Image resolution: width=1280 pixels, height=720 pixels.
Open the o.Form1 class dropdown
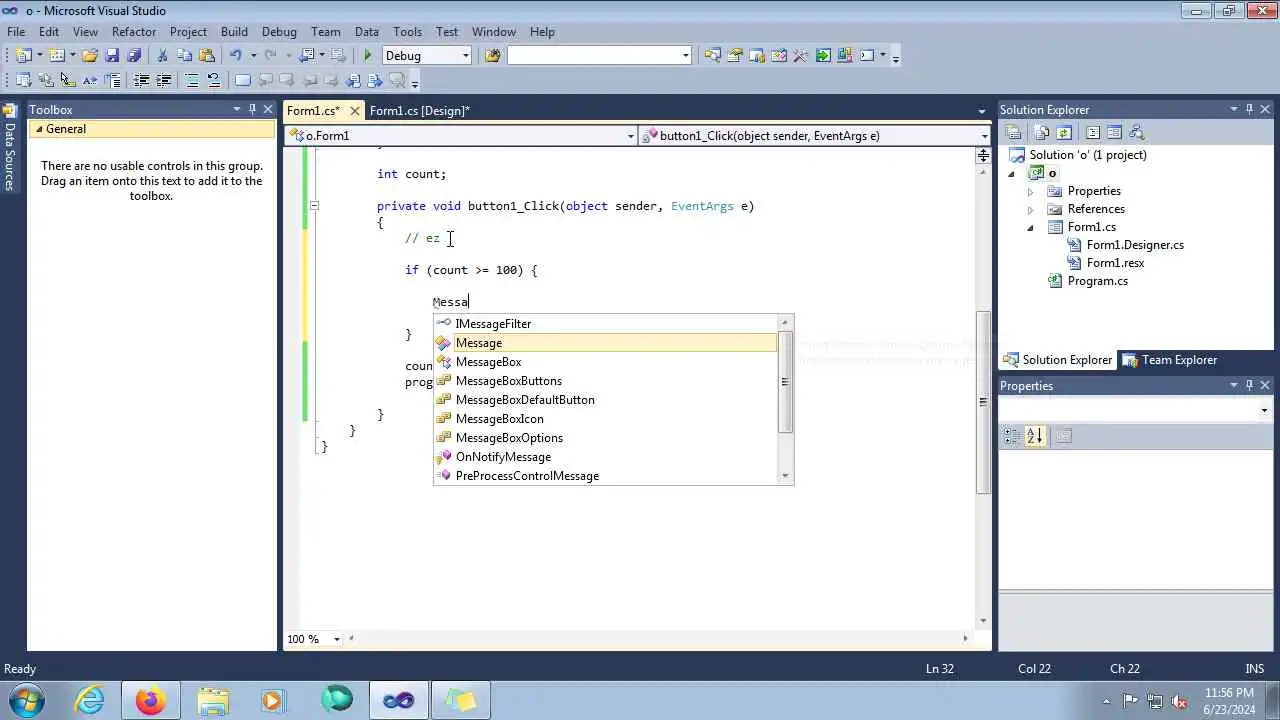tap(630, 135)
